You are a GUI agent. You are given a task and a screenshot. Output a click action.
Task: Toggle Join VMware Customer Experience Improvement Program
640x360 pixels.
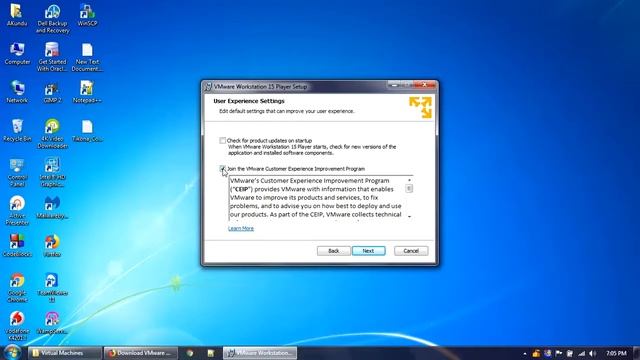[222, 169]
